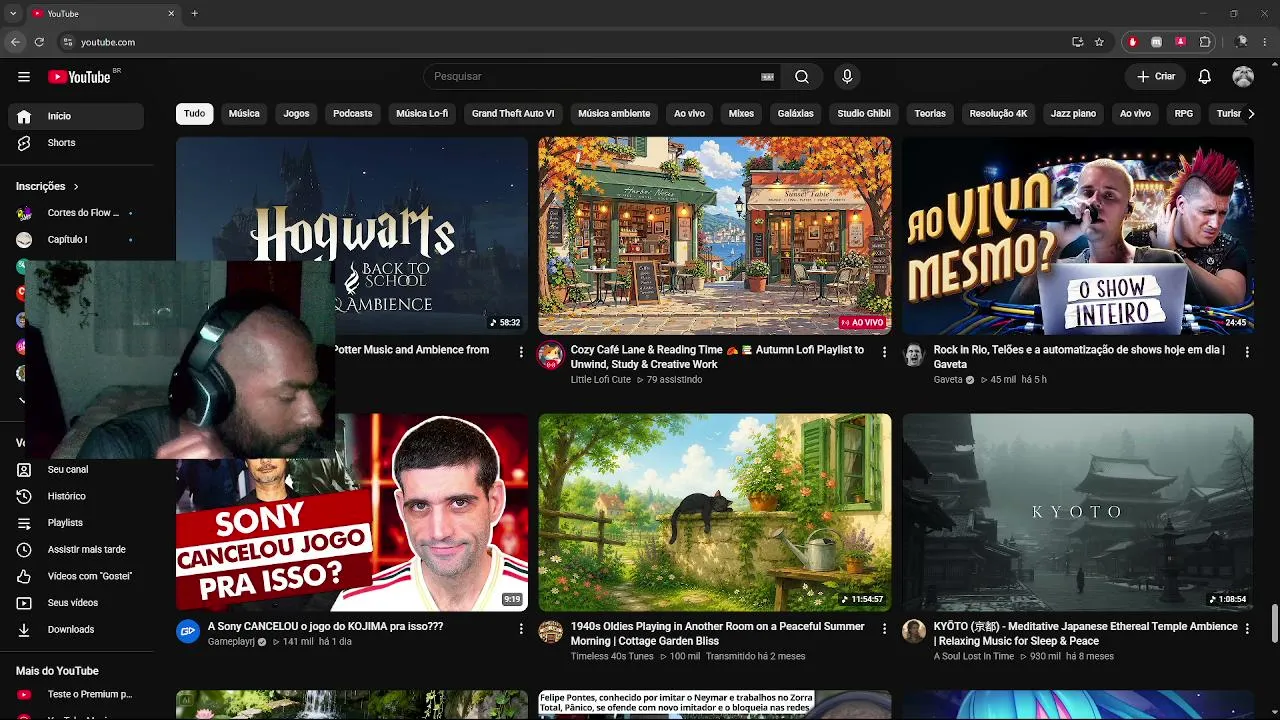Image resolution: width=1280 pixels, height=720 pixels.
Task: Select the Jogos filter chip
Action: [x=296, y=113]
